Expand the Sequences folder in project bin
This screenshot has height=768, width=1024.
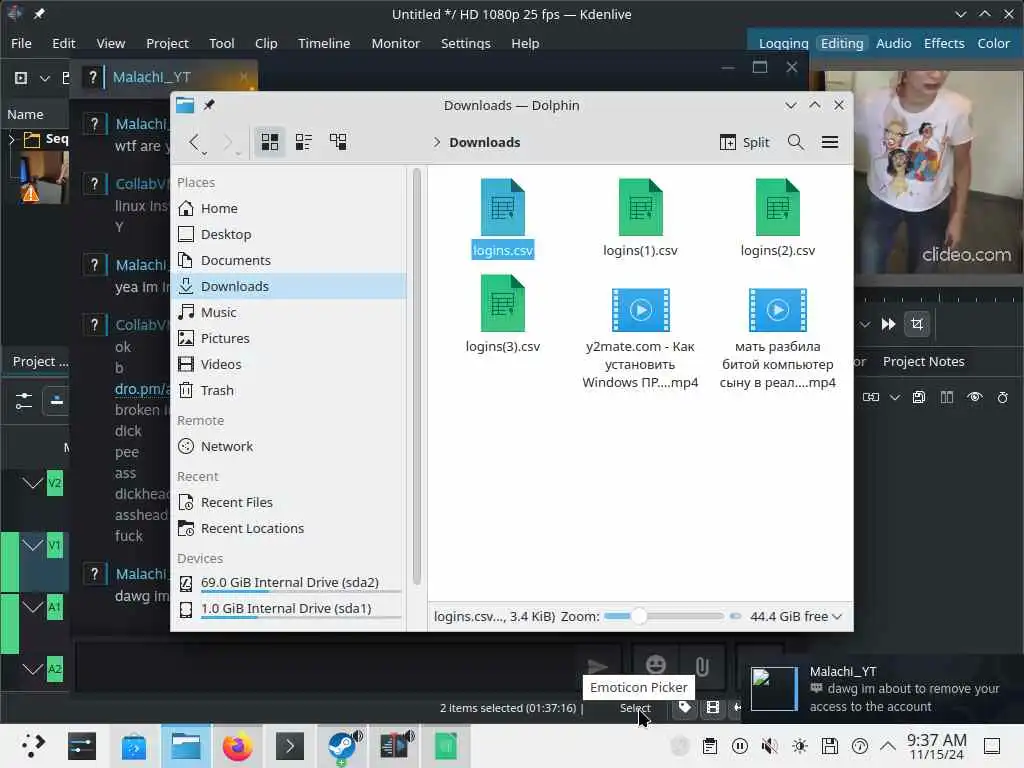(x=11, y=138)
